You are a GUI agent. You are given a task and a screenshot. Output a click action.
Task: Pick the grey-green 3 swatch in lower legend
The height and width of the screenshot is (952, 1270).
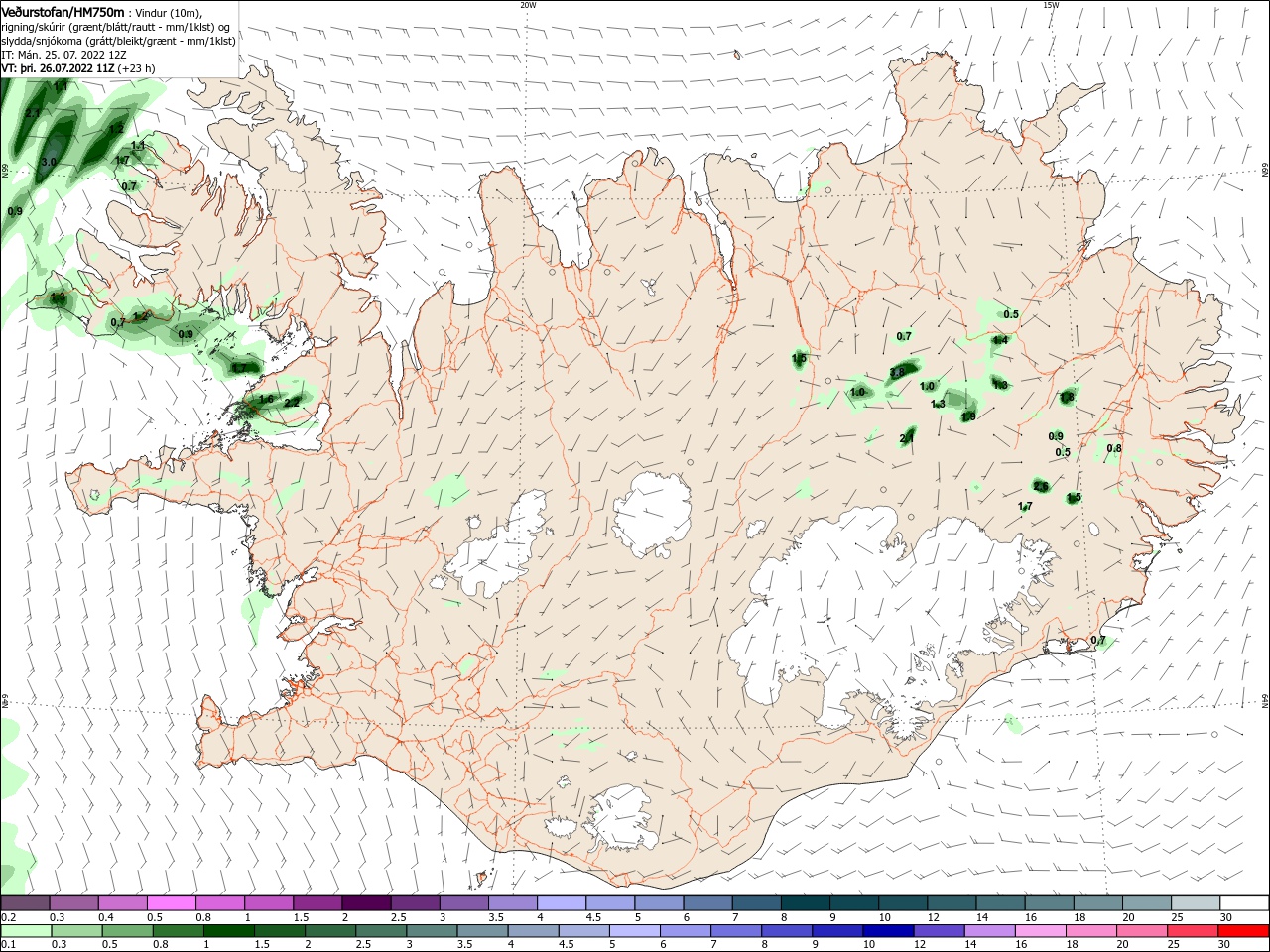(433, 931)
